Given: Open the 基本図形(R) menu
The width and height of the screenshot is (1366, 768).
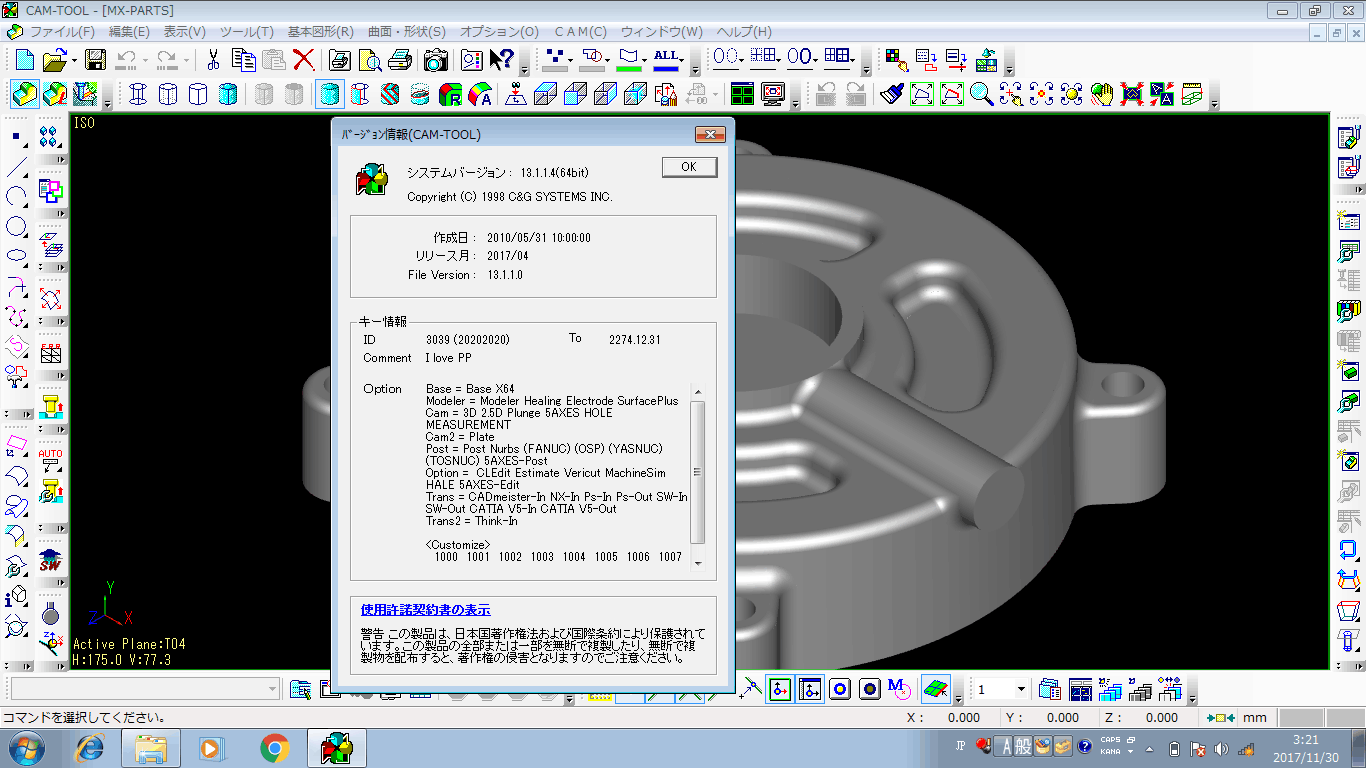Looking at the screenshot, I should (x=319, y=32).
